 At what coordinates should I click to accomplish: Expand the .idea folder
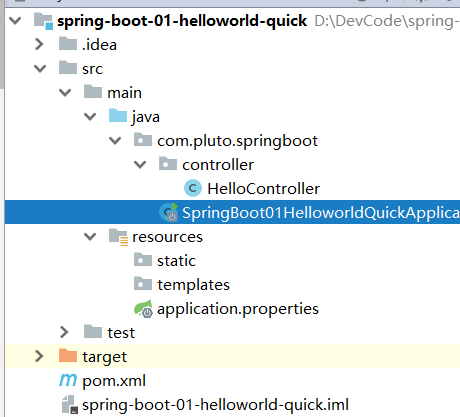39,44
